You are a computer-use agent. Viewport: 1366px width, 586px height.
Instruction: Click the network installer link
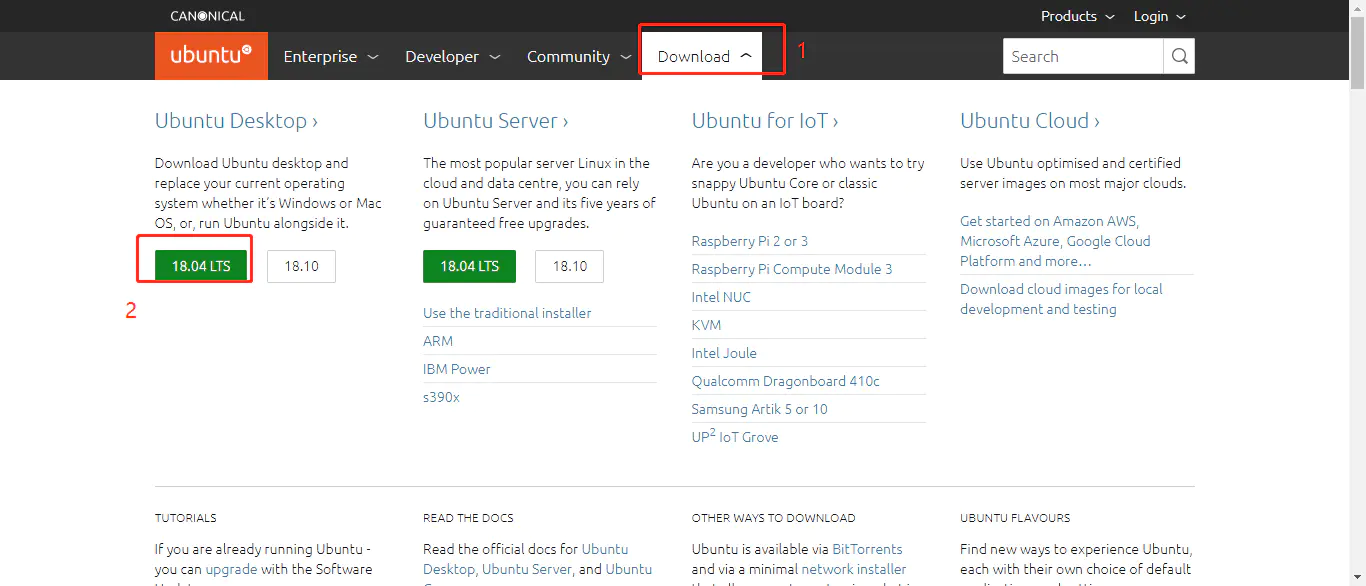(854, 569)
